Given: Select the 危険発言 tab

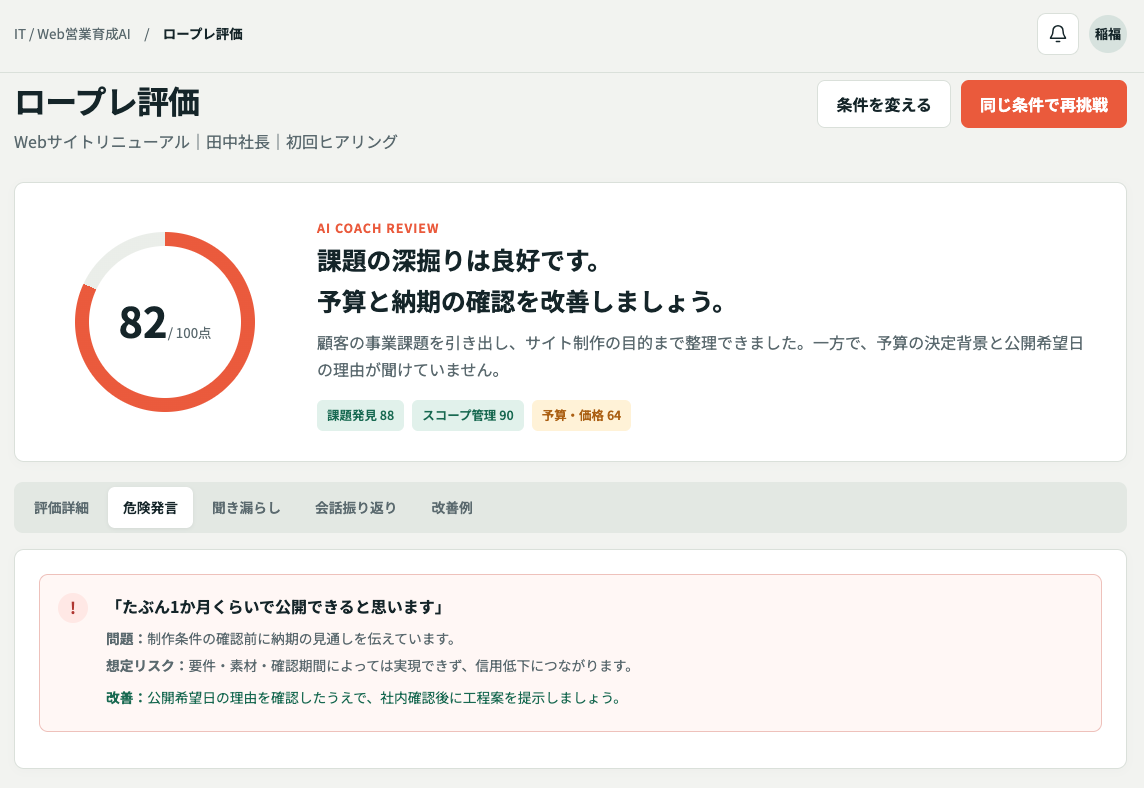Looking at the screenshot, I should (x=150, y=508).
